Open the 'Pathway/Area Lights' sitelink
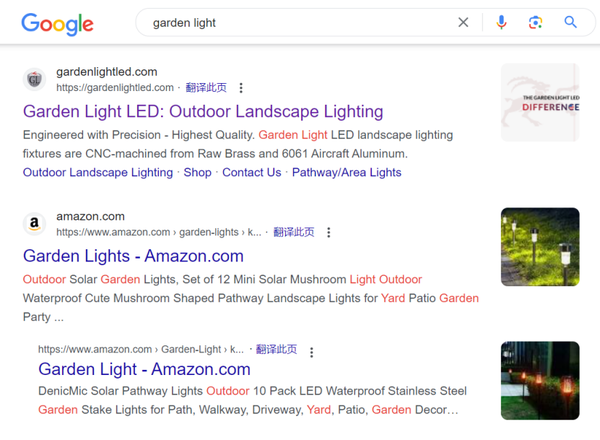Viewport: 600px width, 440px height. click(347, 173)
